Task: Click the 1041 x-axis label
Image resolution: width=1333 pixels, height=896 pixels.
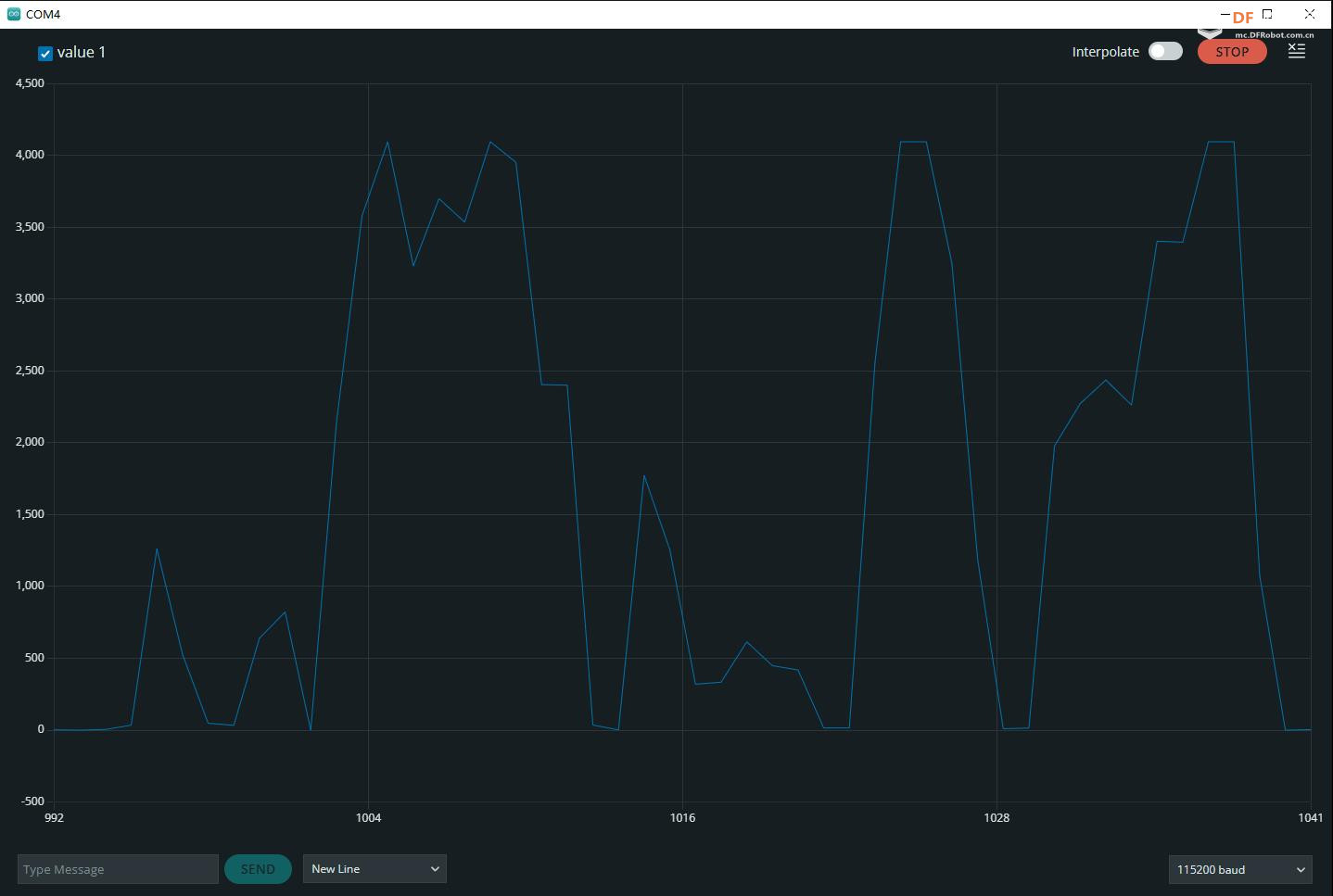Action: (x=1311, y=817)
